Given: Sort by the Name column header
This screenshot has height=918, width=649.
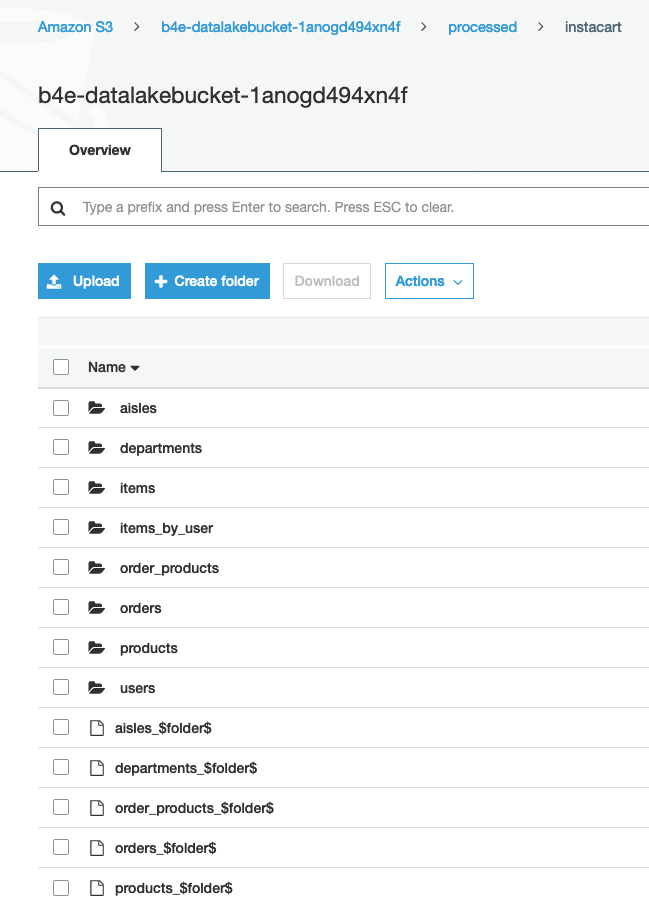Looking at the screenshot, I should 114,367.
